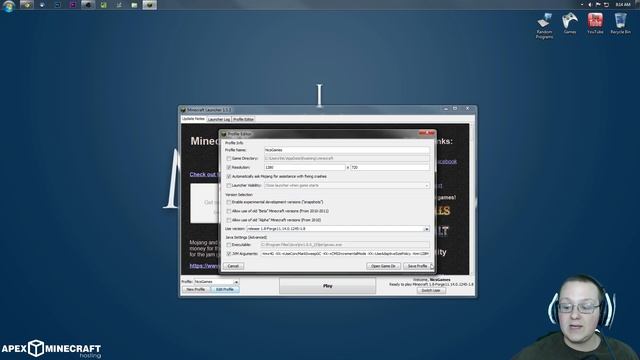The width and height of the screenshot is (640, 360).
Task: Click the resolution height field showing 720
Action: [x=390, y=167]
